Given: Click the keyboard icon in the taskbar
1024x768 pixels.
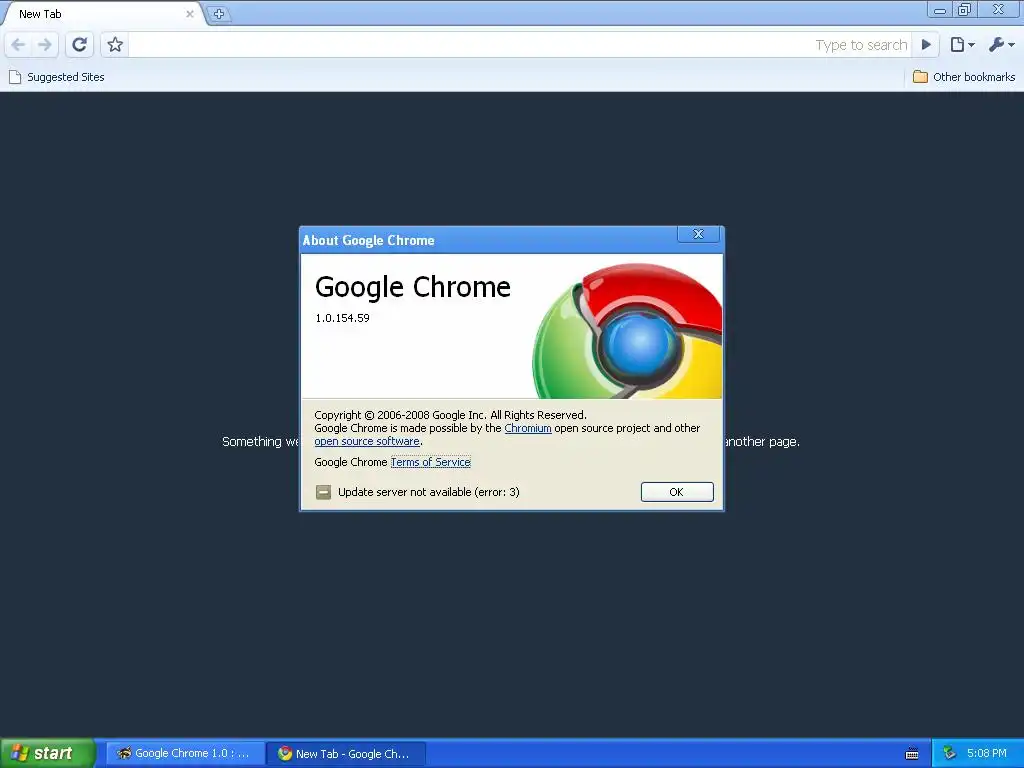Looking at the screenshot, I should (x=912, y=754).
